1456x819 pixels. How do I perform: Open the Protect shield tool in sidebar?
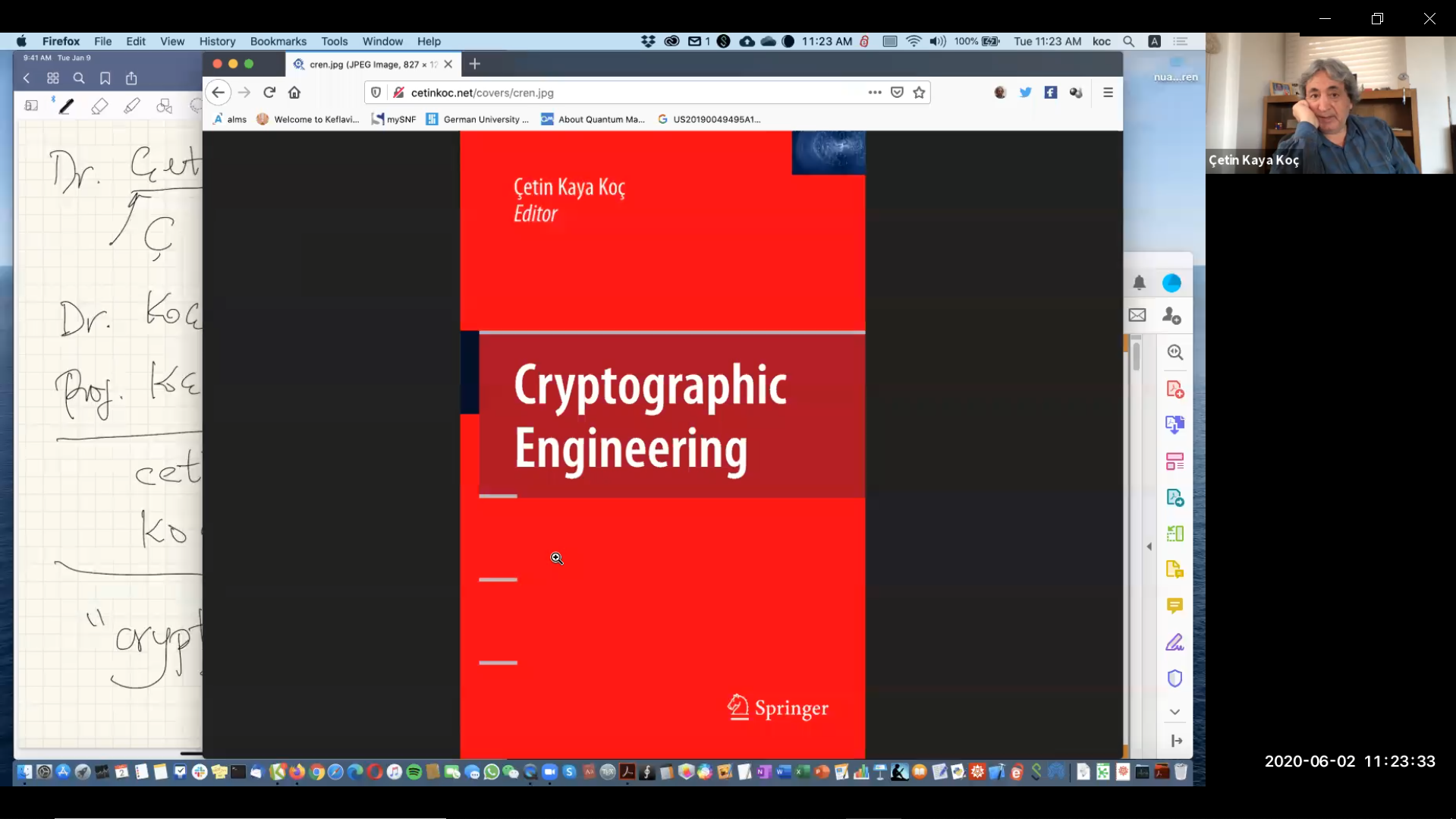(x=1175, y=679)
